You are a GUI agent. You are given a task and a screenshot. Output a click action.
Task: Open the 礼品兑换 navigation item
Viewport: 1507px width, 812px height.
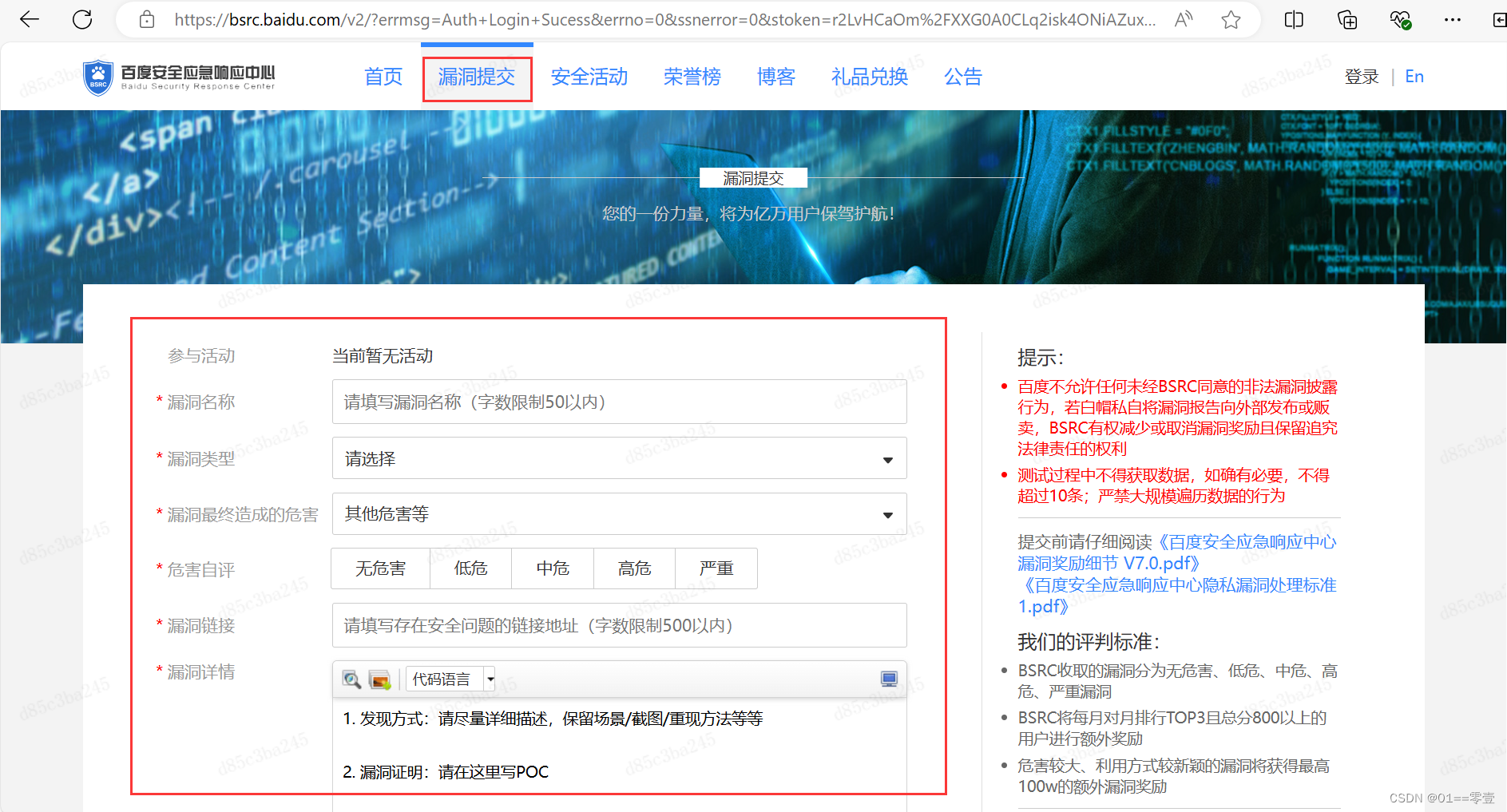click(870, 77)
